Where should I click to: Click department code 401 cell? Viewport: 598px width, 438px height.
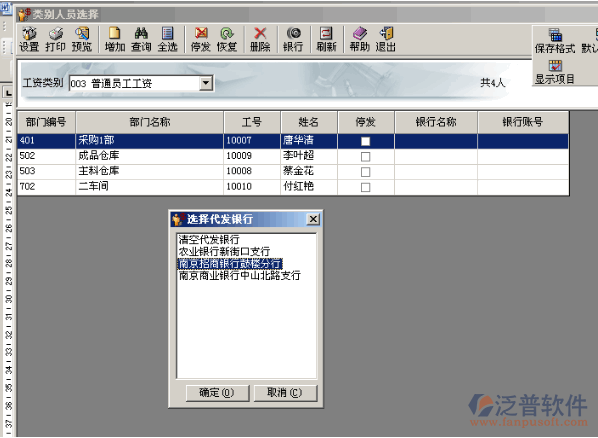[x=46, y=141]
